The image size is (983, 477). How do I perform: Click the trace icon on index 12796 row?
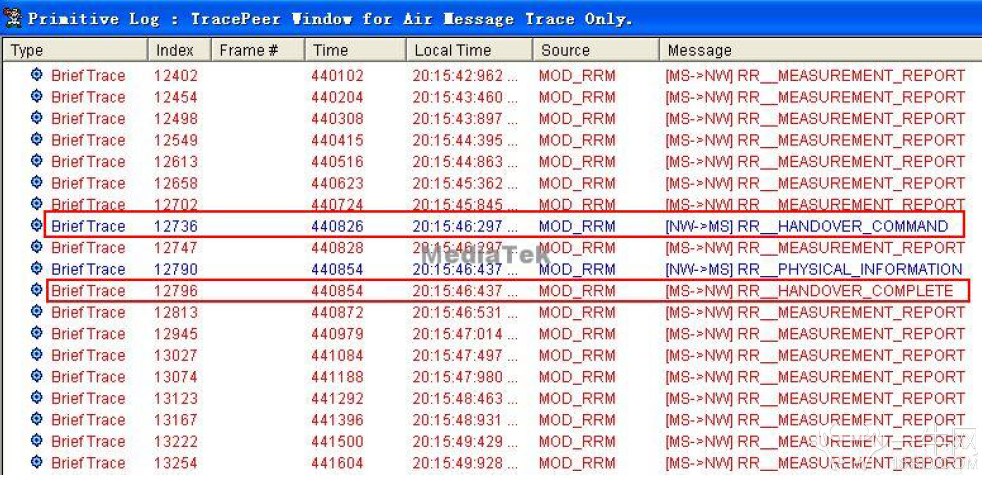coord(37,290)
